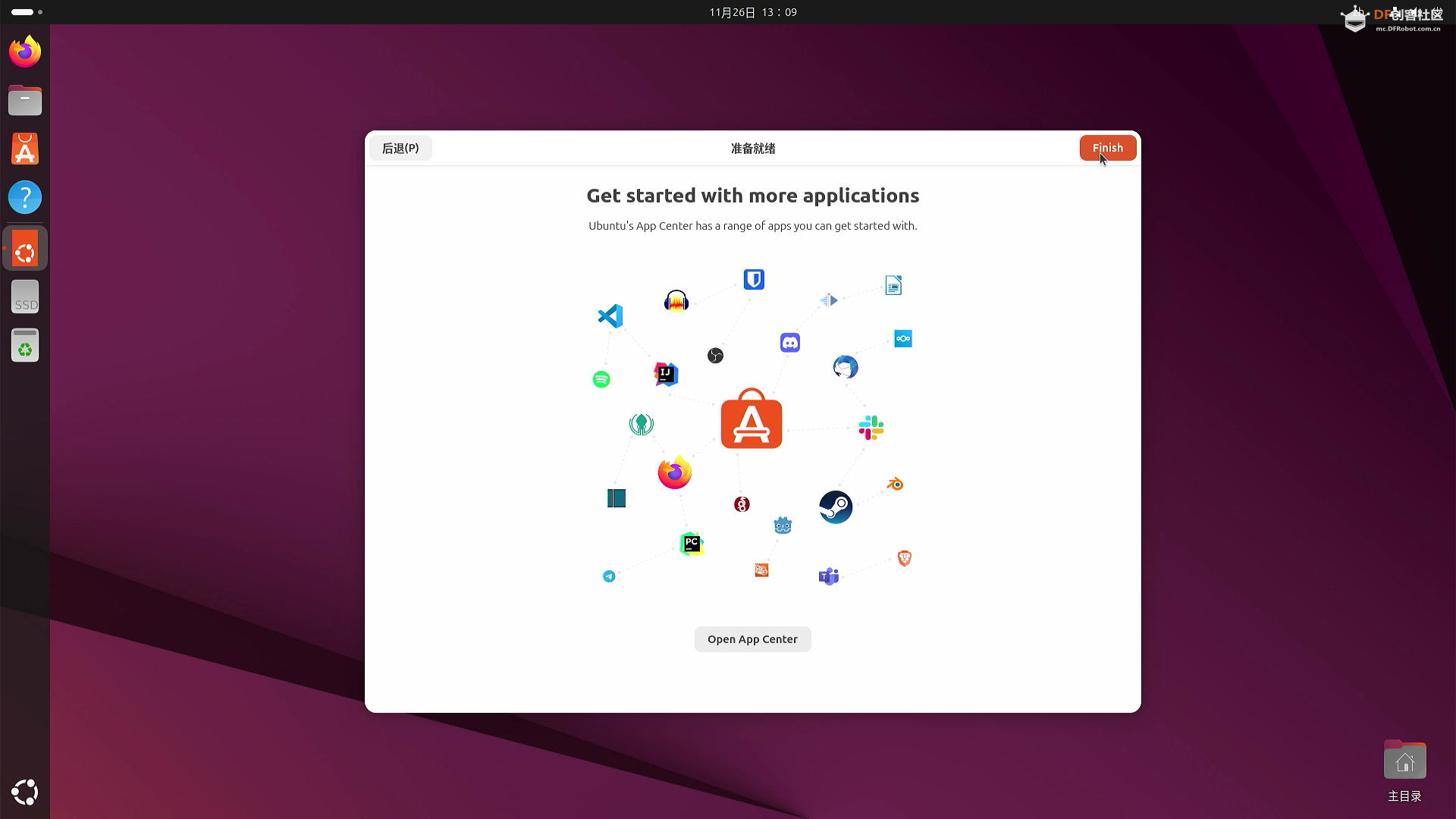Viewport: 1456px width, 819px height.
Task: Click the PyCharm icon
Action: point(692,544)
